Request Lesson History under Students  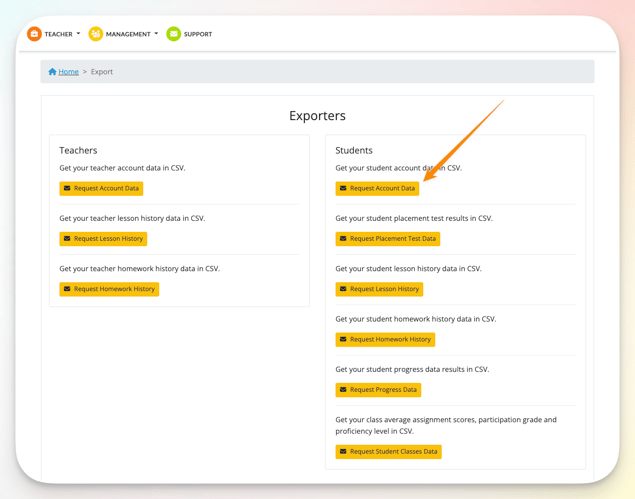click(379, 289)
